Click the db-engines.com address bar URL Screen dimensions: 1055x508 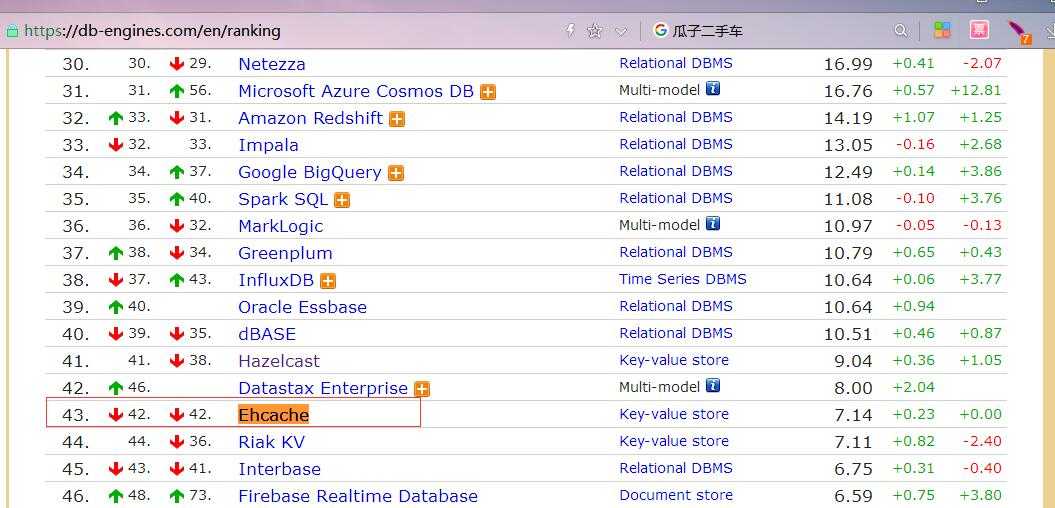click(x=152, y=31)
